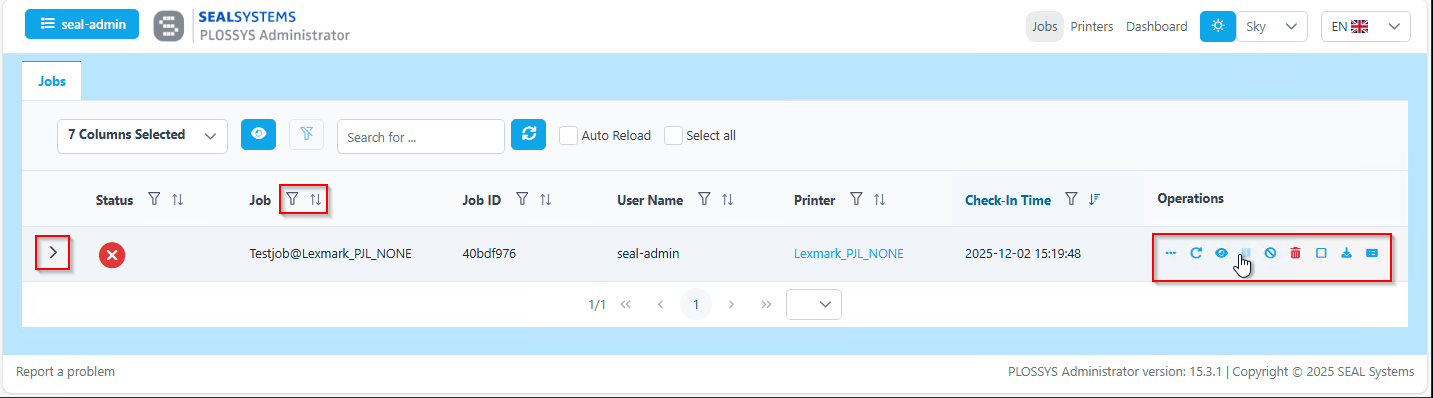Viewport: 1433px width, 398px height.
Task: Check the Select all checkbox
Action: (673, 135)
